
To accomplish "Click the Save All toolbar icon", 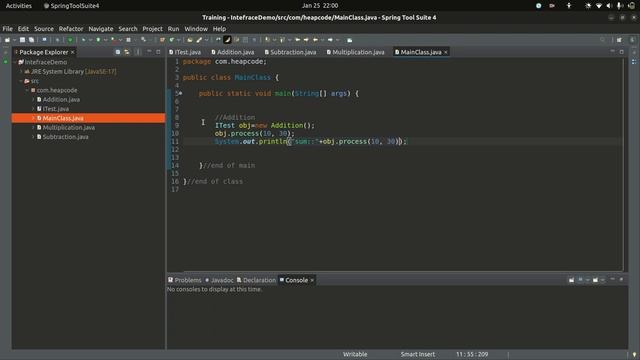I will tap(31, 40).
